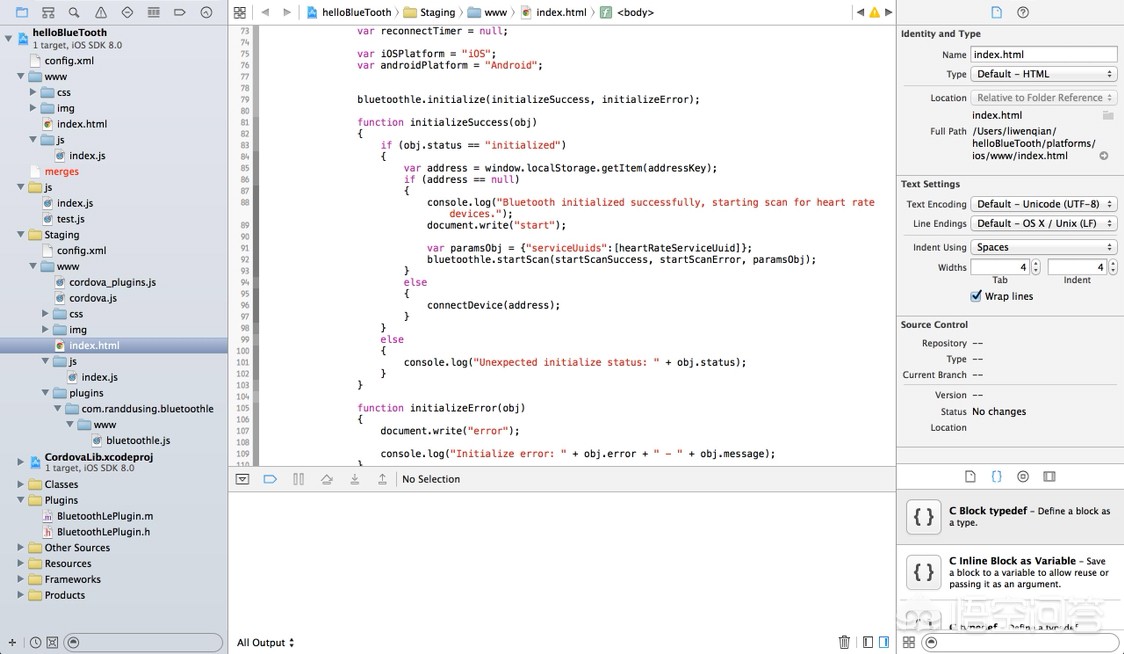The width and height of the screenshot is (1124, 654).
Task: Increment the Tab width stepper
Action: coord(1036,263)
